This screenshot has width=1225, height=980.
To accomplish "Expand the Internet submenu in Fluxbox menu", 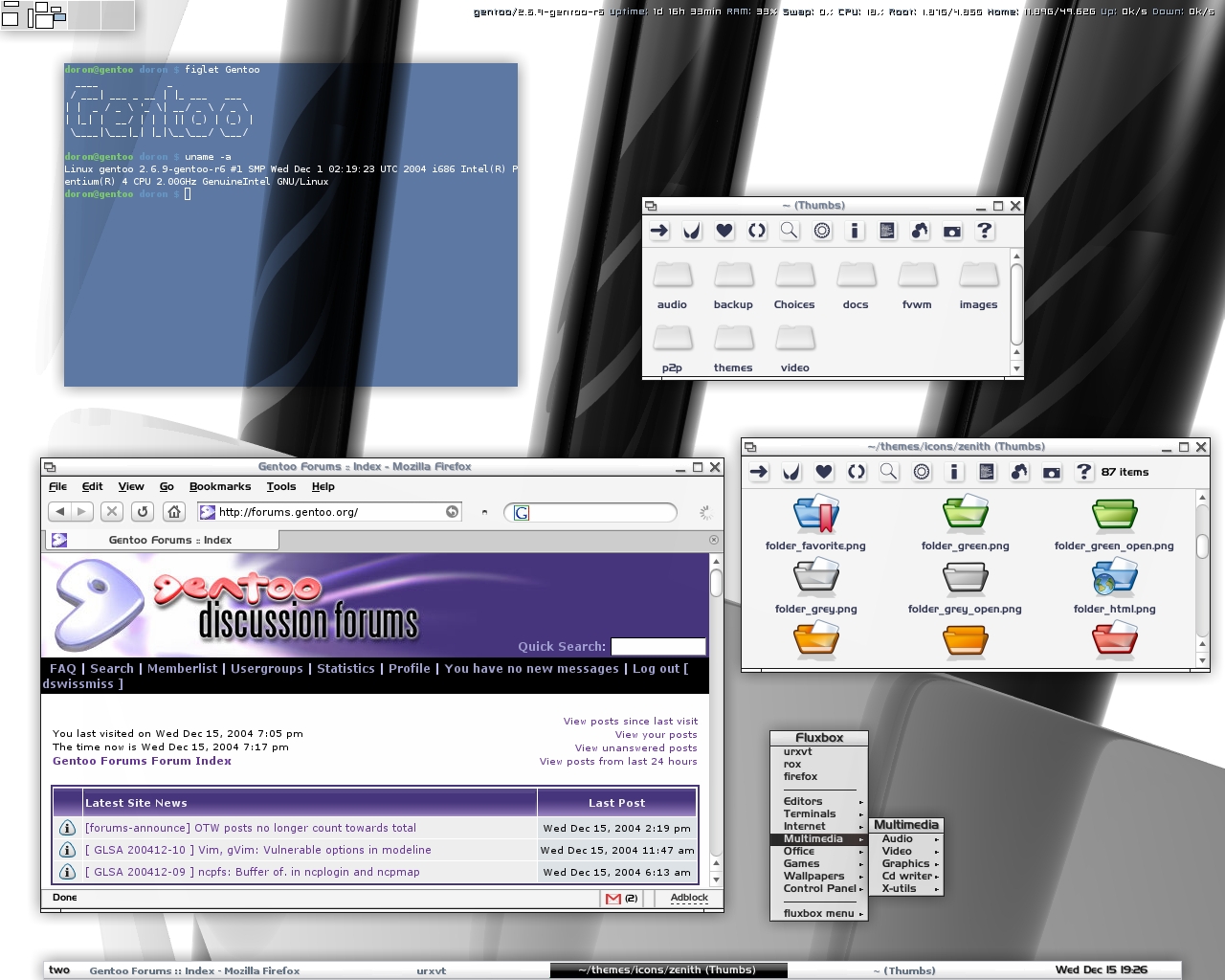I will tap(818, 826).
